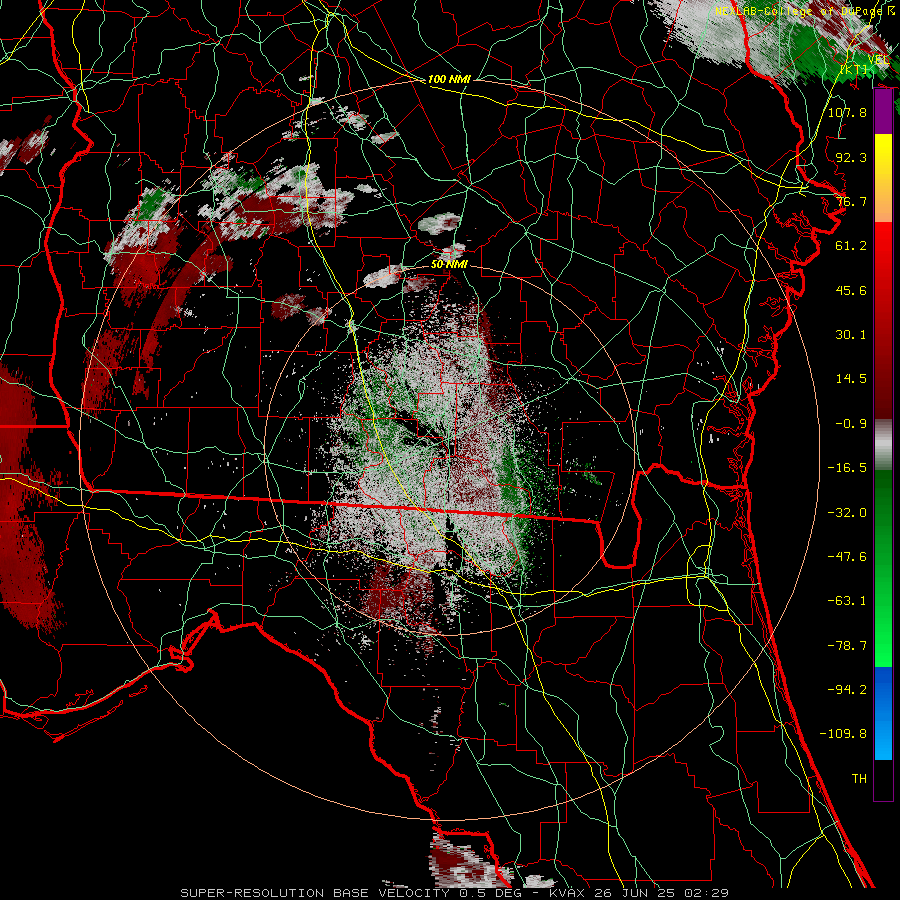Click the -94.2 velocity scale value
The width and height of the screenshot is (900, 900).
pos(847,690)
